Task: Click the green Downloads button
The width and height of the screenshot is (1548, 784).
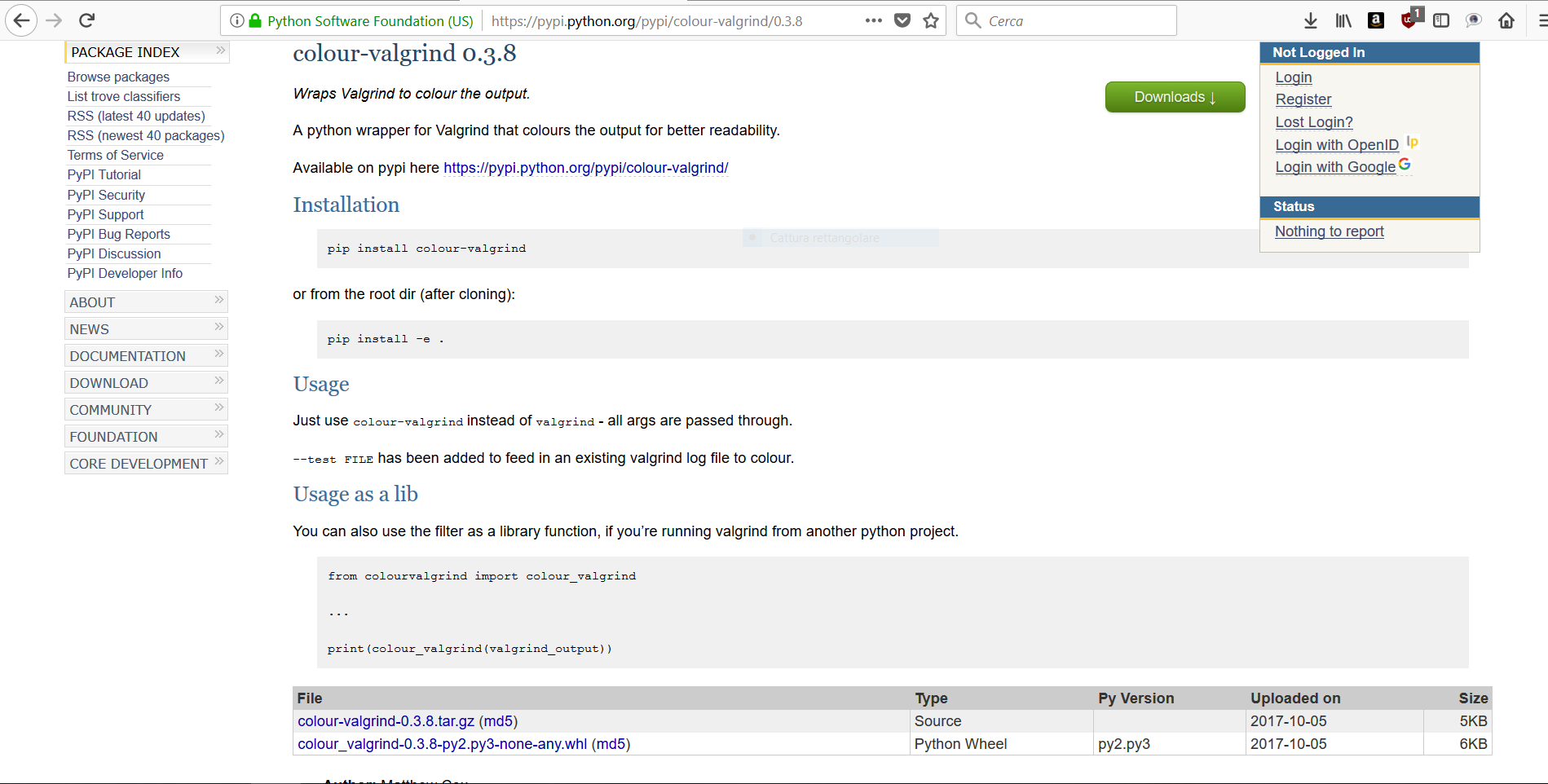Action: tap(1175, 97)
